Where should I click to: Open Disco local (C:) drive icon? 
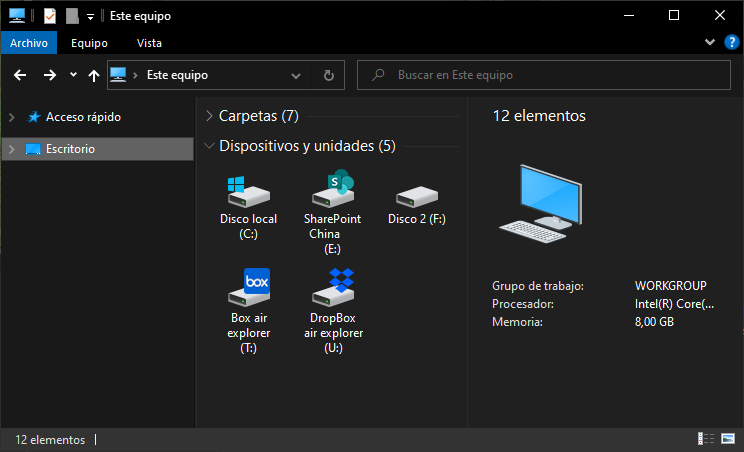[248, 192]
